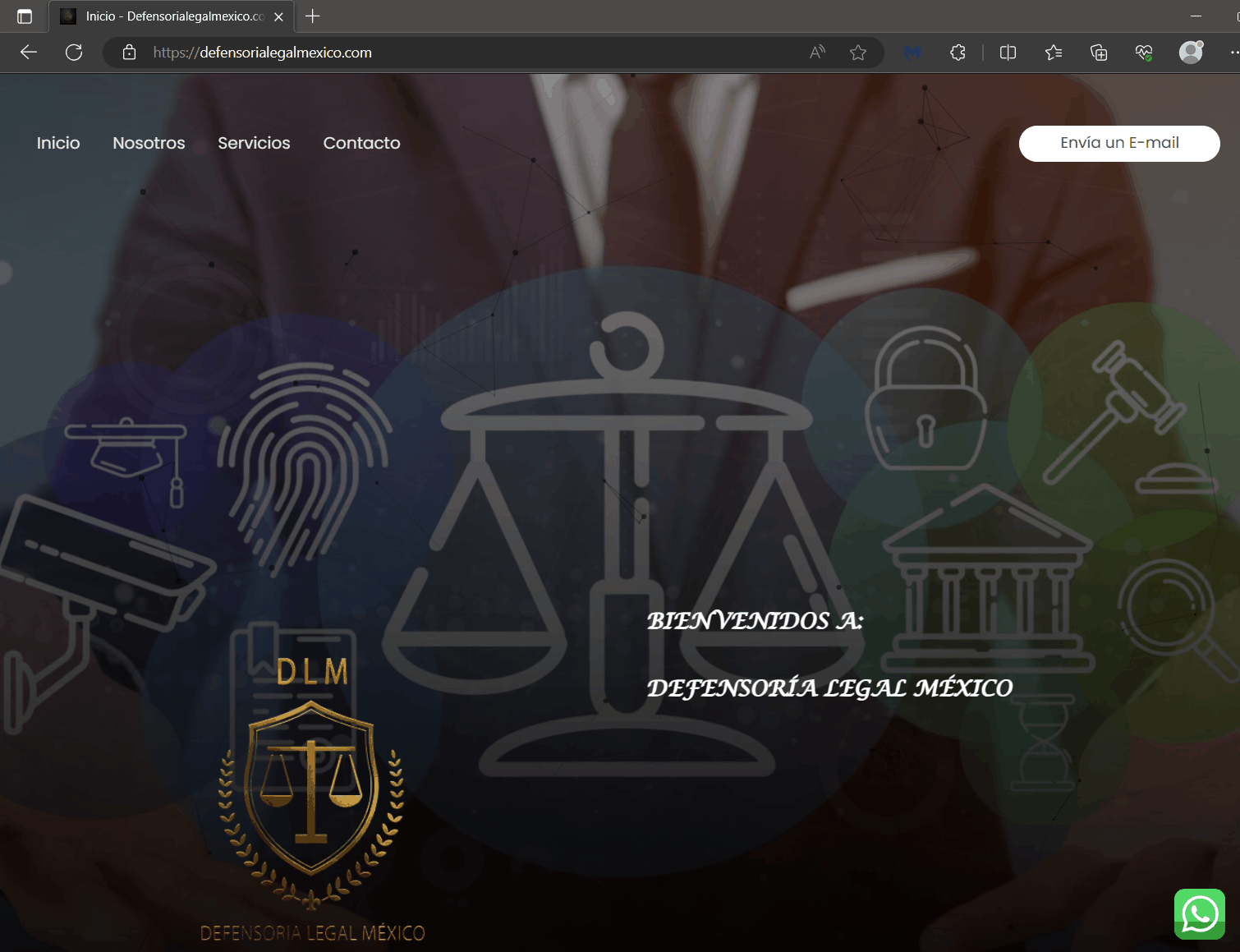Image resolution: width=1240 pixels, height=952 pixels.
Task: Open the Contacto menu item
Action: [361, 143]
